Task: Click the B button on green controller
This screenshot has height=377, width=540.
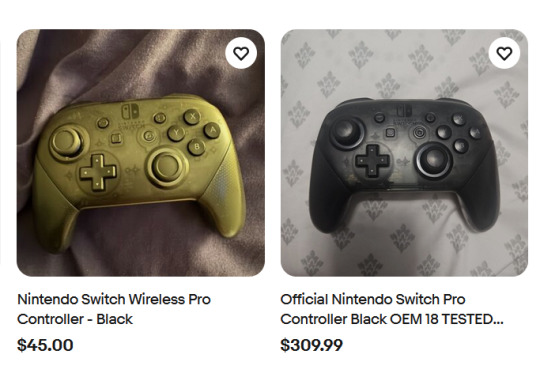Action: (x=197, y=147)
